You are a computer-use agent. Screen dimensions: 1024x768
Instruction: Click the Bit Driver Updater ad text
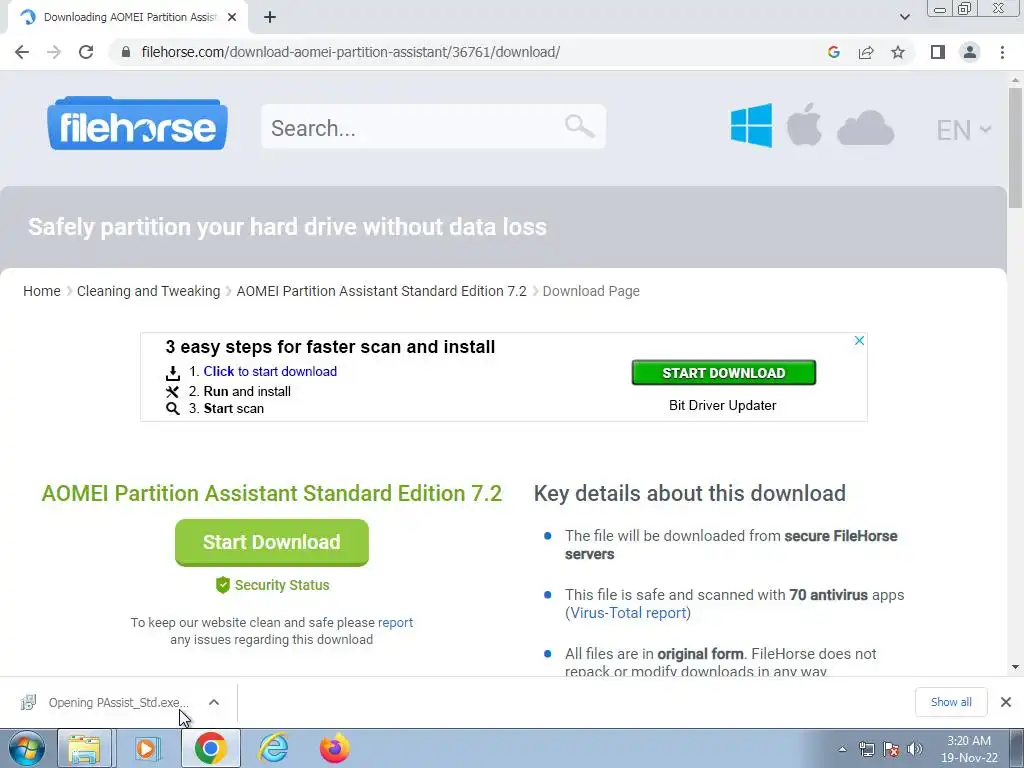point(722,405)
